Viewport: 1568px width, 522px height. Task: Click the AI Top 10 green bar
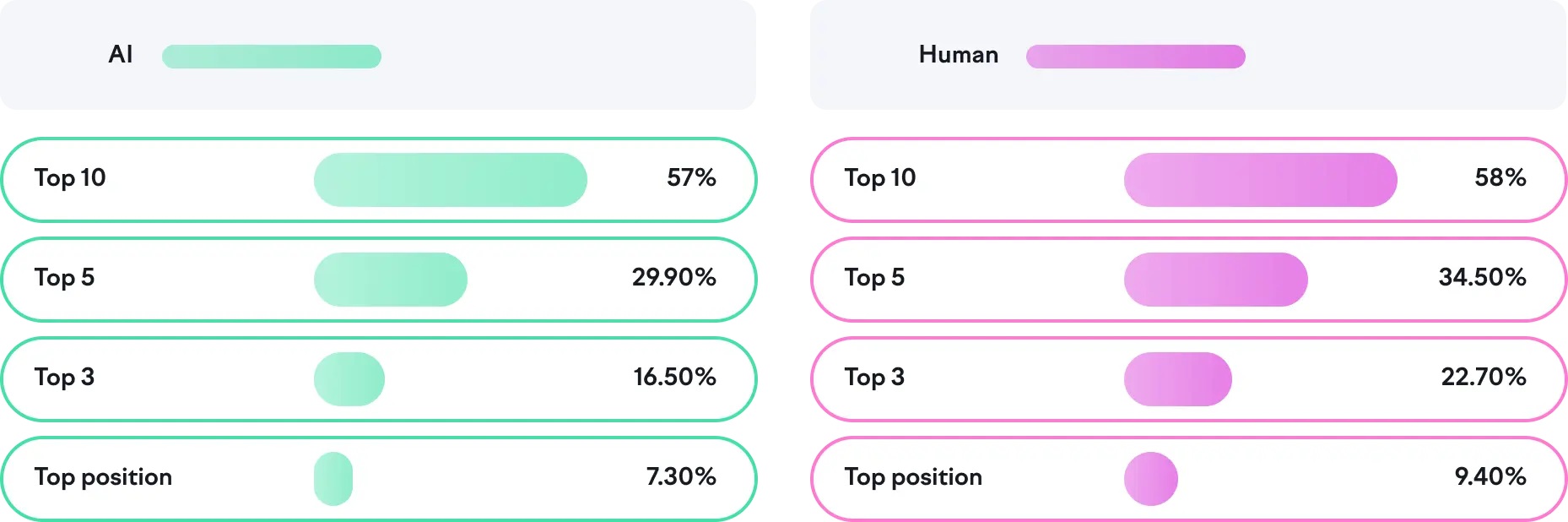[x=450, y=180]
